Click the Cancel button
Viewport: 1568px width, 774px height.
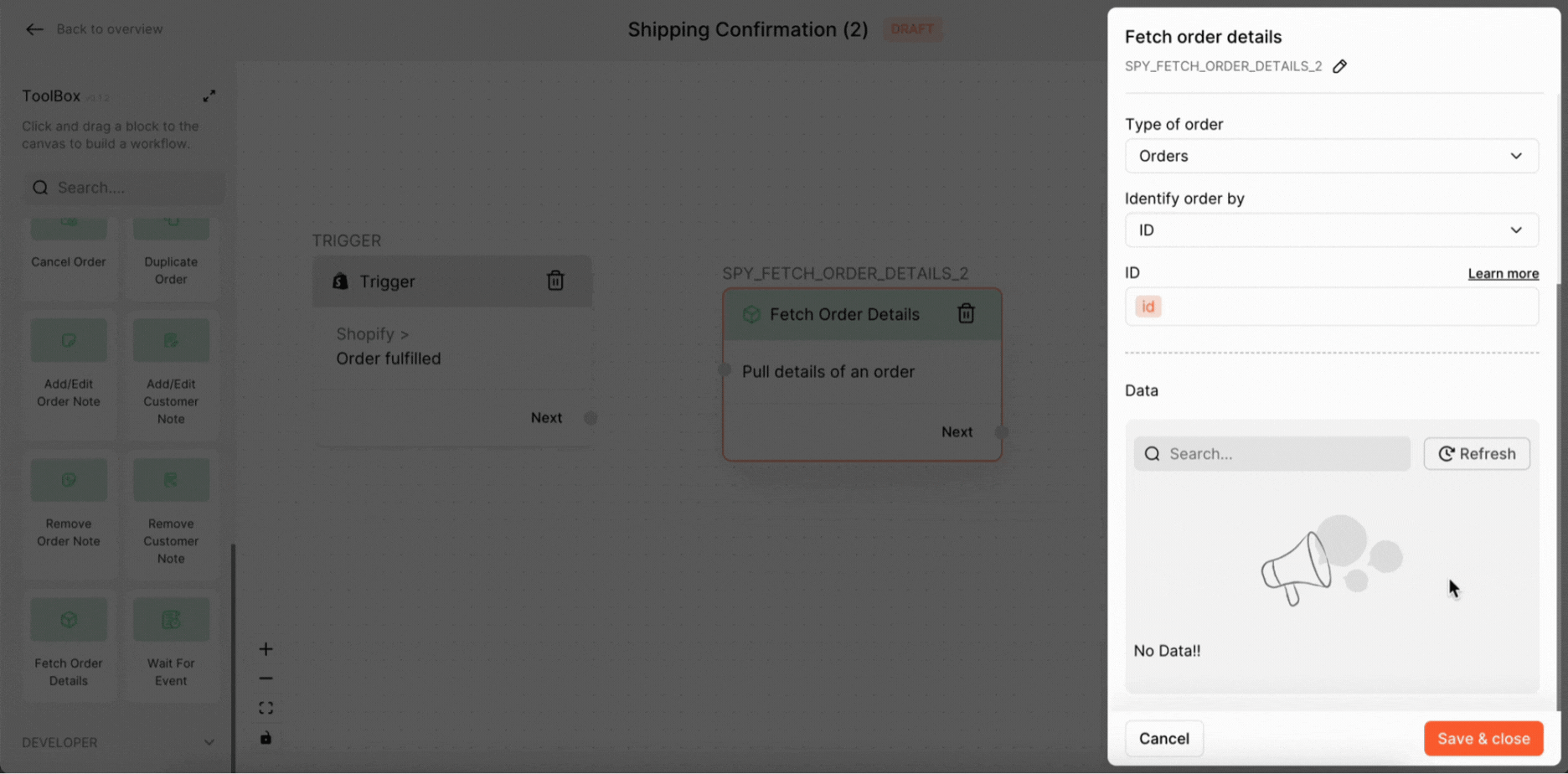[x=1164, y=739]
